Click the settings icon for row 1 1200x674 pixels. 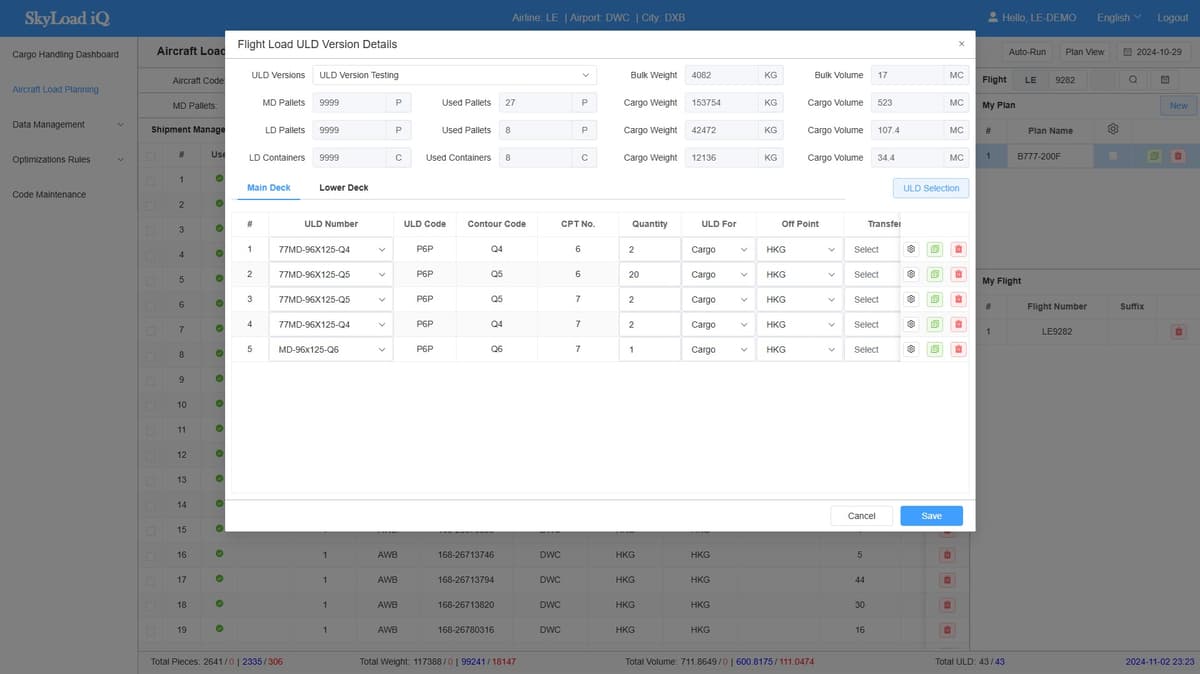(x=911, y=249)
